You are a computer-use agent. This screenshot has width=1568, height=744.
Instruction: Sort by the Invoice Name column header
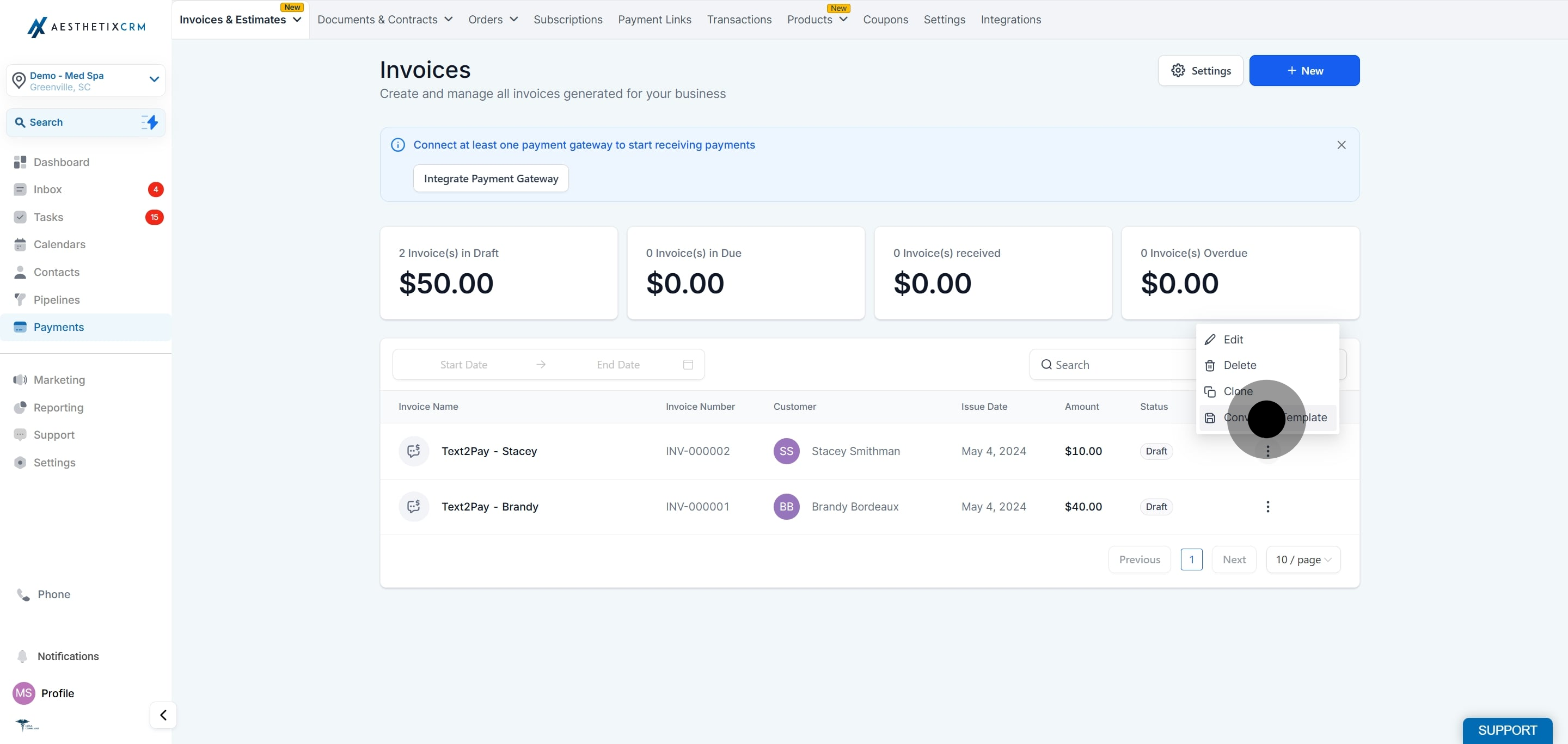point(428,407)
